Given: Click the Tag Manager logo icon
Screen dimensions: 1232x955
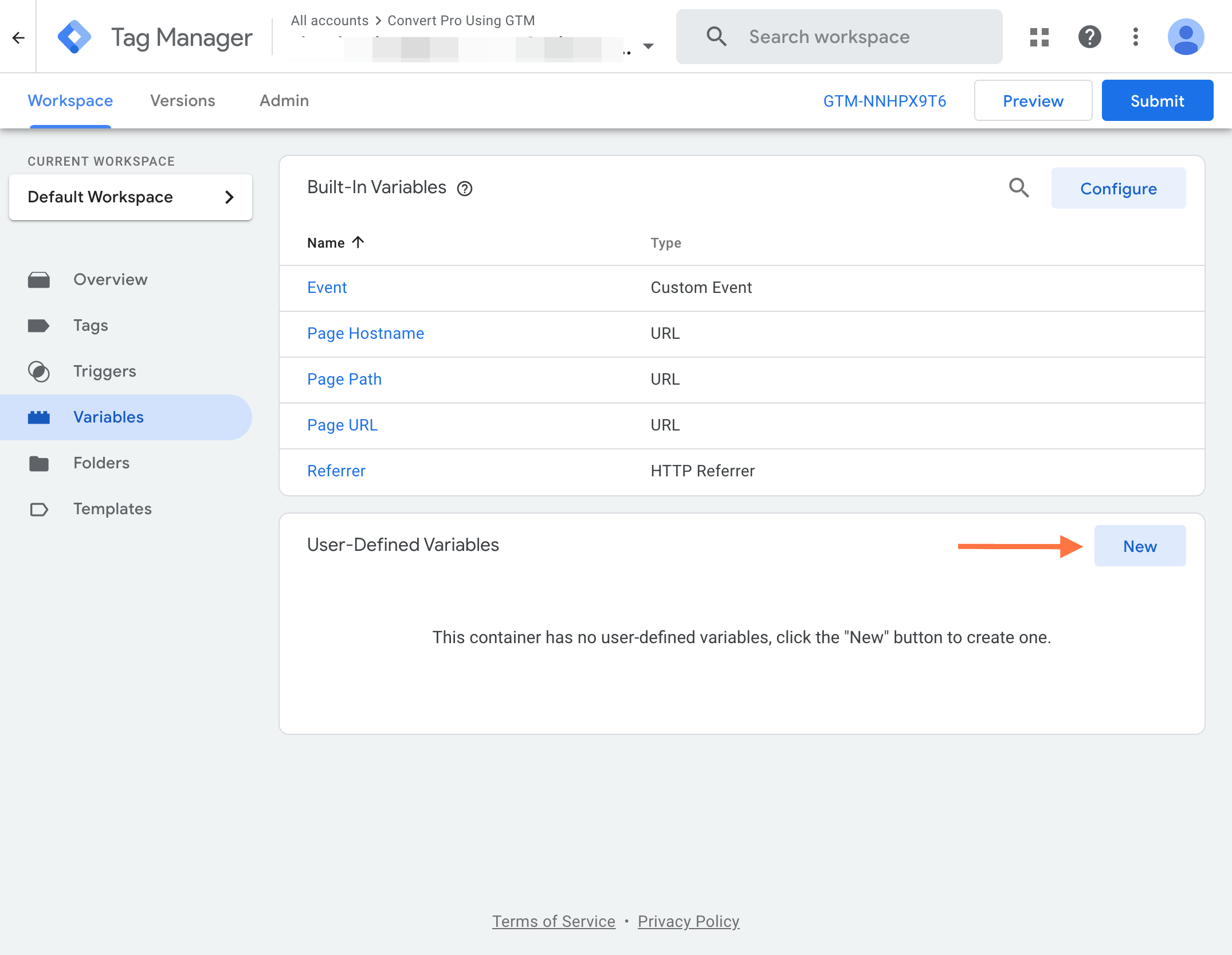Looking at the screenshot, I should click(x=74, y=37).
